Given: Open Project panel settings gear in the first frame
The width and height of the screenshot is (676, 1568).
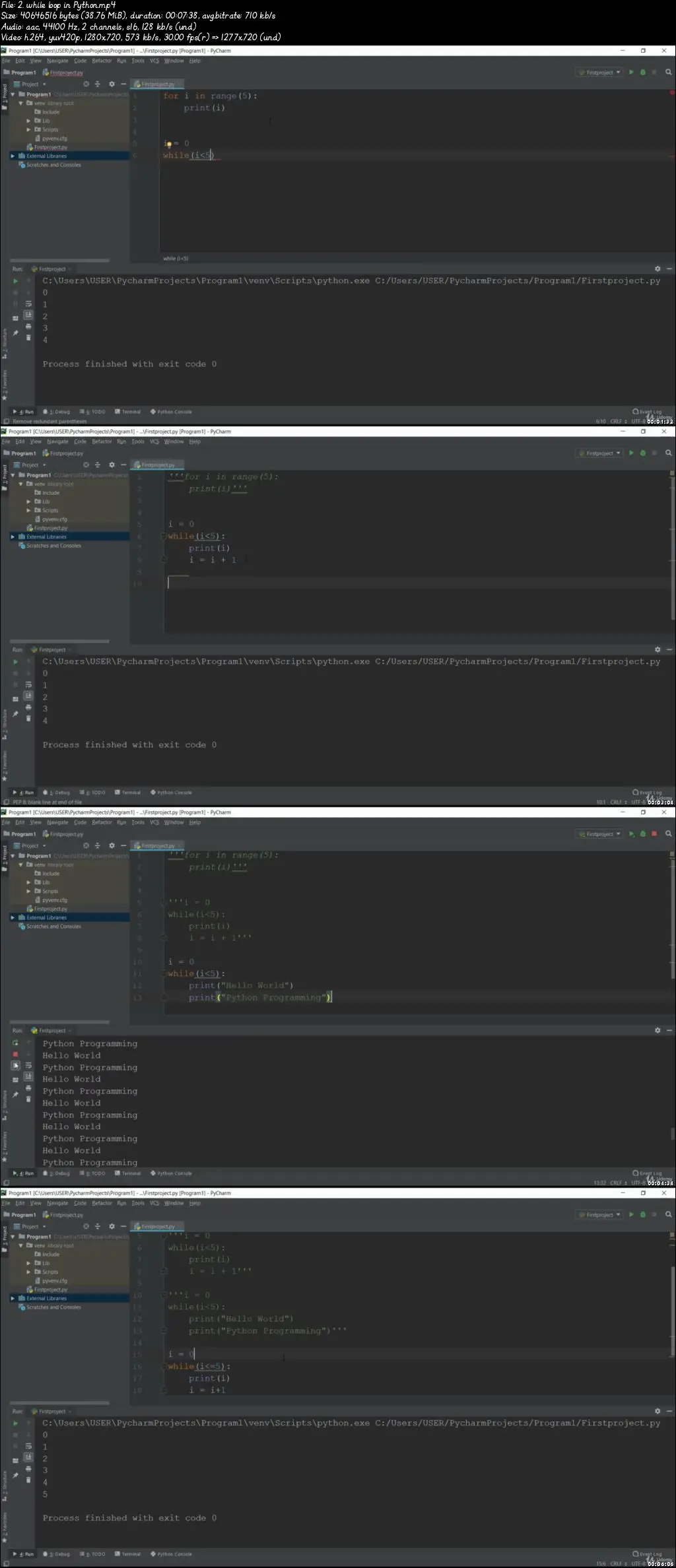Looking at the screenshot, I should tap(112, 84).
